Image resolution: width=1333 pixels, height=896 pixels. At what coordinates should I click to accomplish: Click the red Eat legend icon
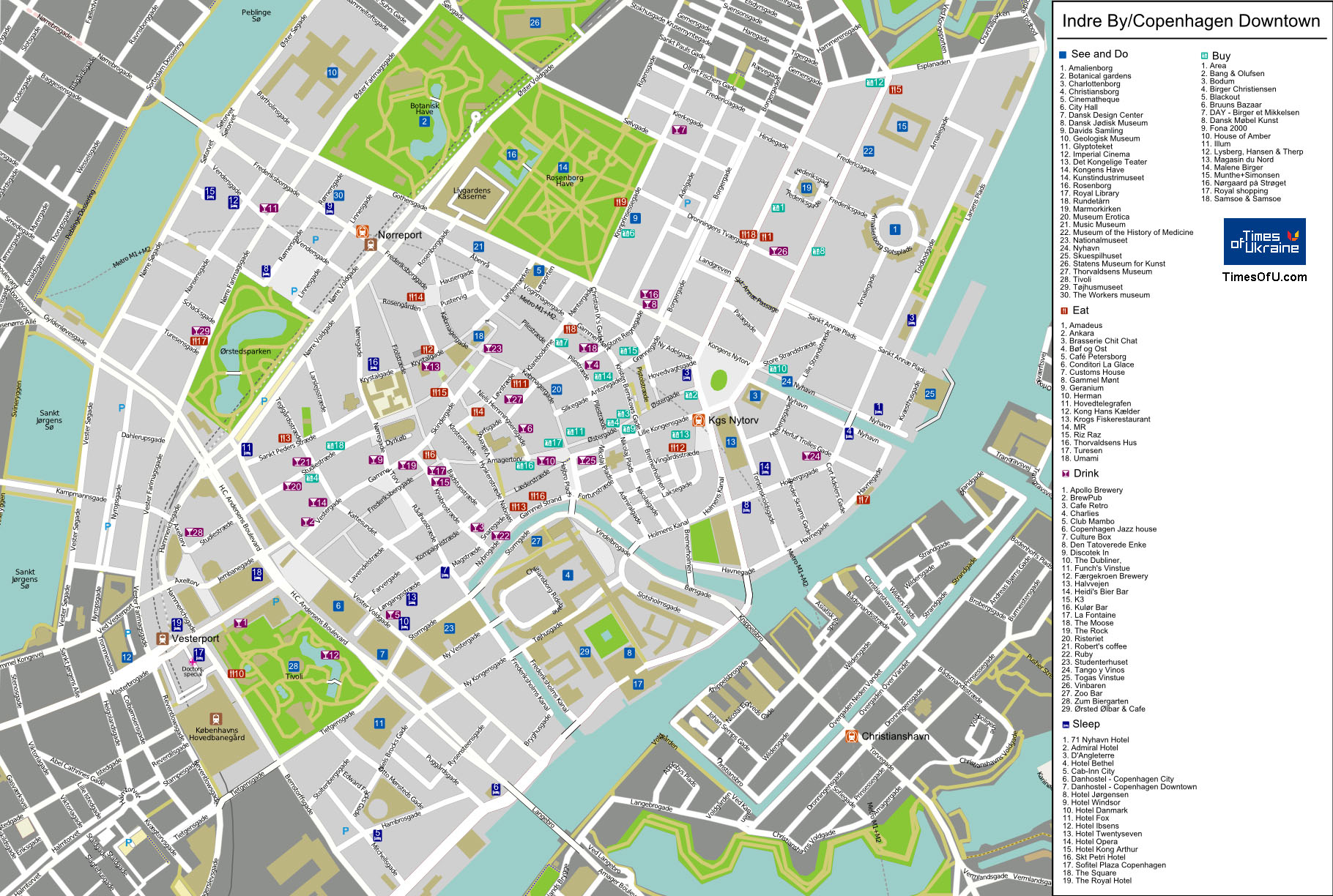[1064, 310]
